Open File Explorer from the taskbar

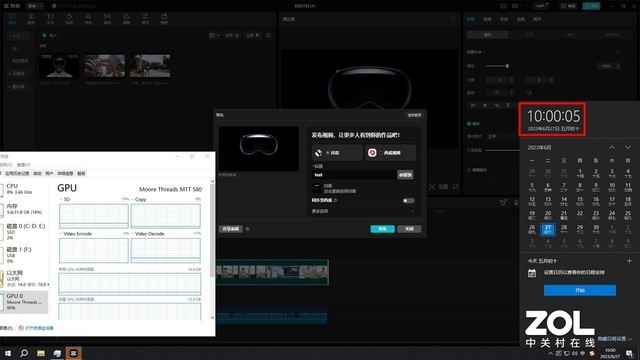[41, 353]
